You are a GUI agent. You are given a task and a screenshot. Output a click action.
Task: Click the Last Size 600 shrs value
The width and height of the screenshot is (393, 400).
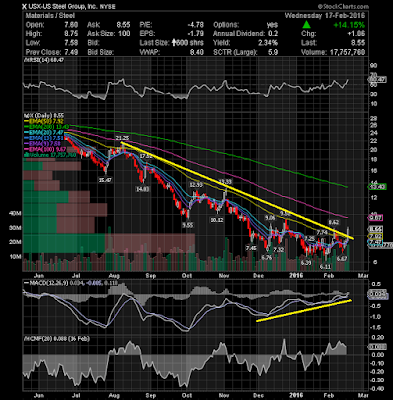(x=188, y=43)
